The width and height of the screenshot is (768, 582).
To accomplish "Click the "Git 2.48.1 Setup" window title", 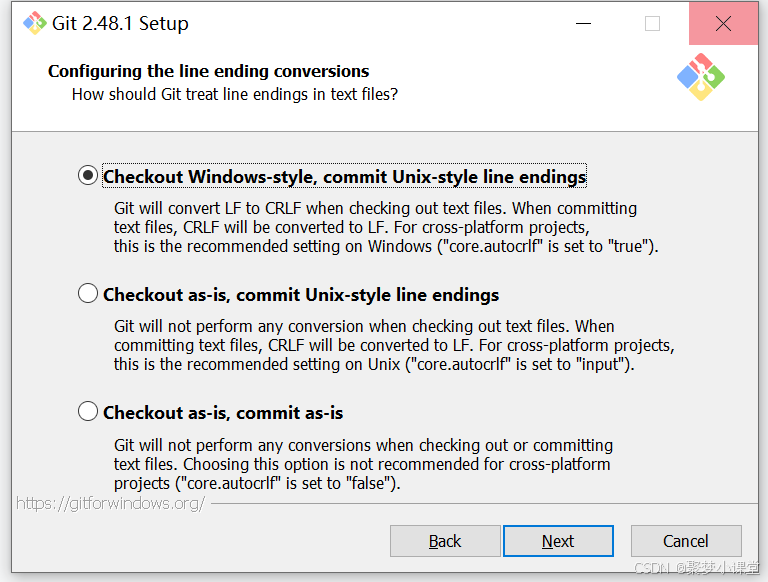I will 120,23.
